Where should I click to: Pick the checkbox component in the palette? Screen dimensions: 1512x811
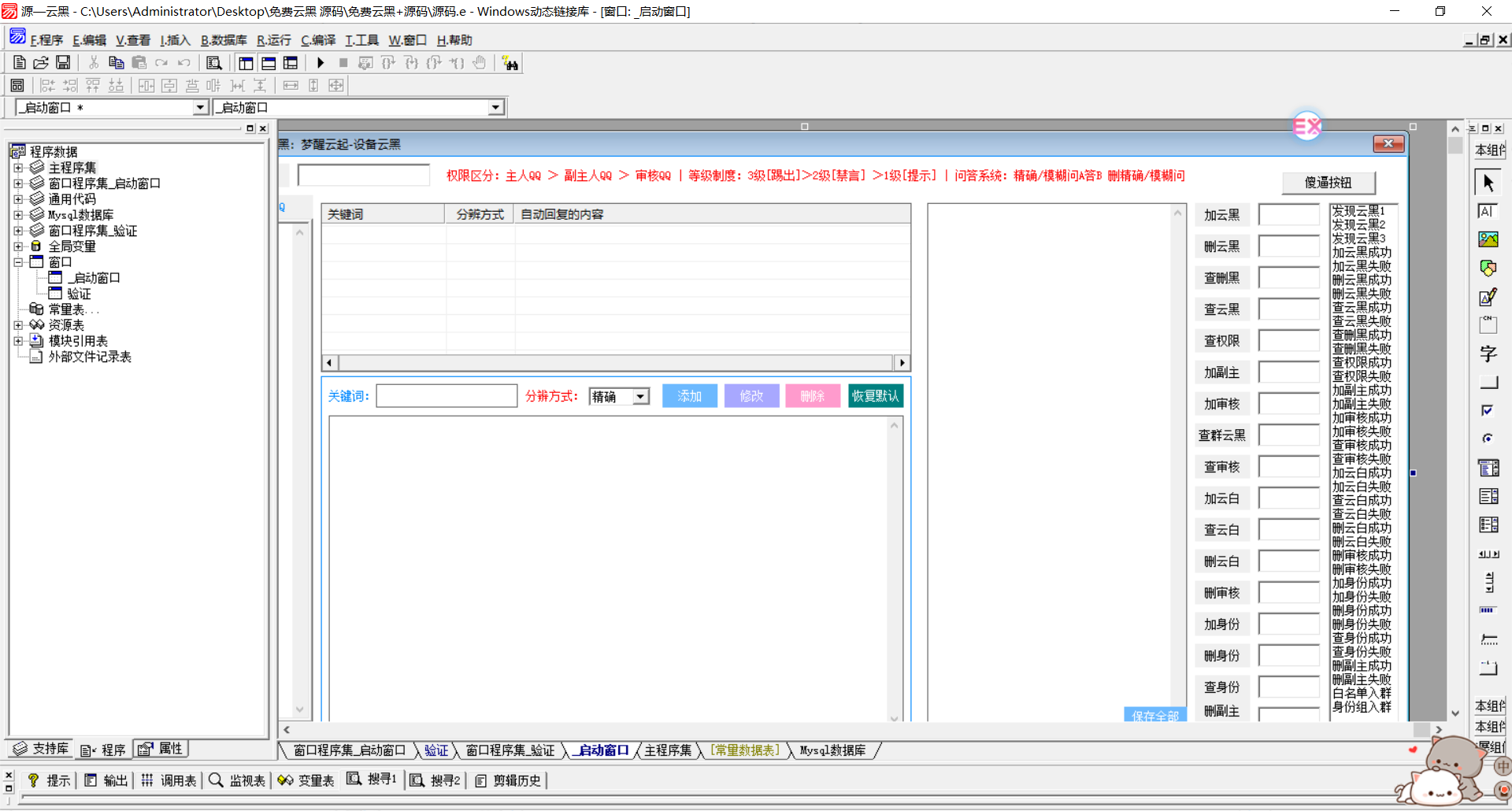pyautogui.click(x=1488, y=410)
